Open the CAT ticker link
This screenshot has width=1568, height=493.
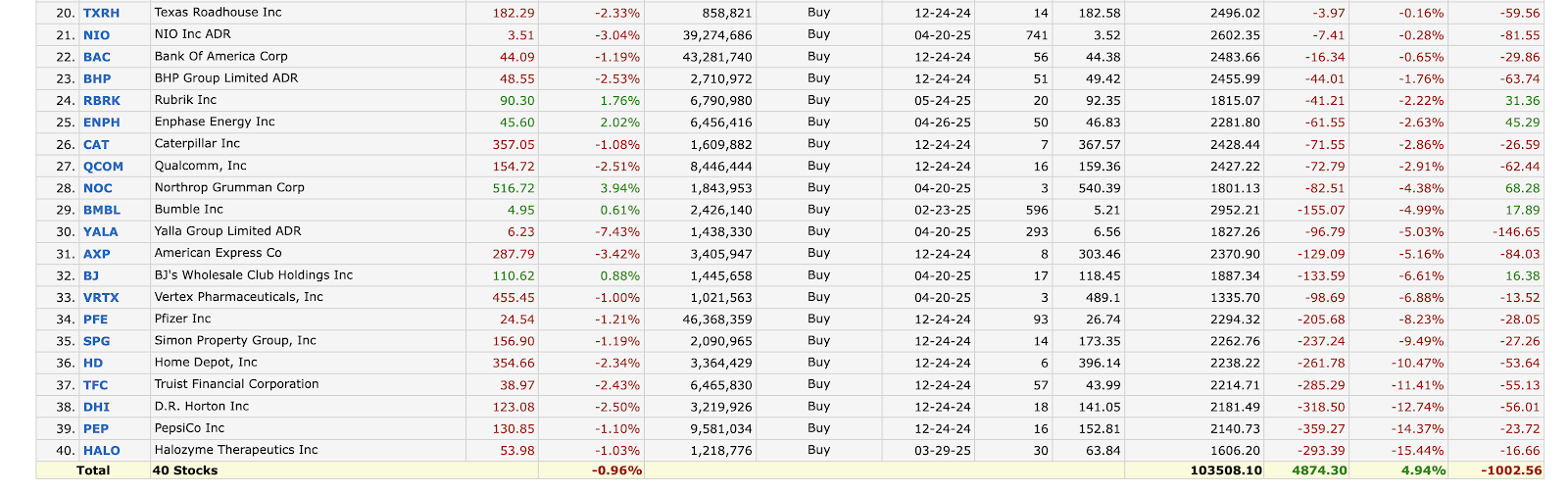[x=96, y=144]
